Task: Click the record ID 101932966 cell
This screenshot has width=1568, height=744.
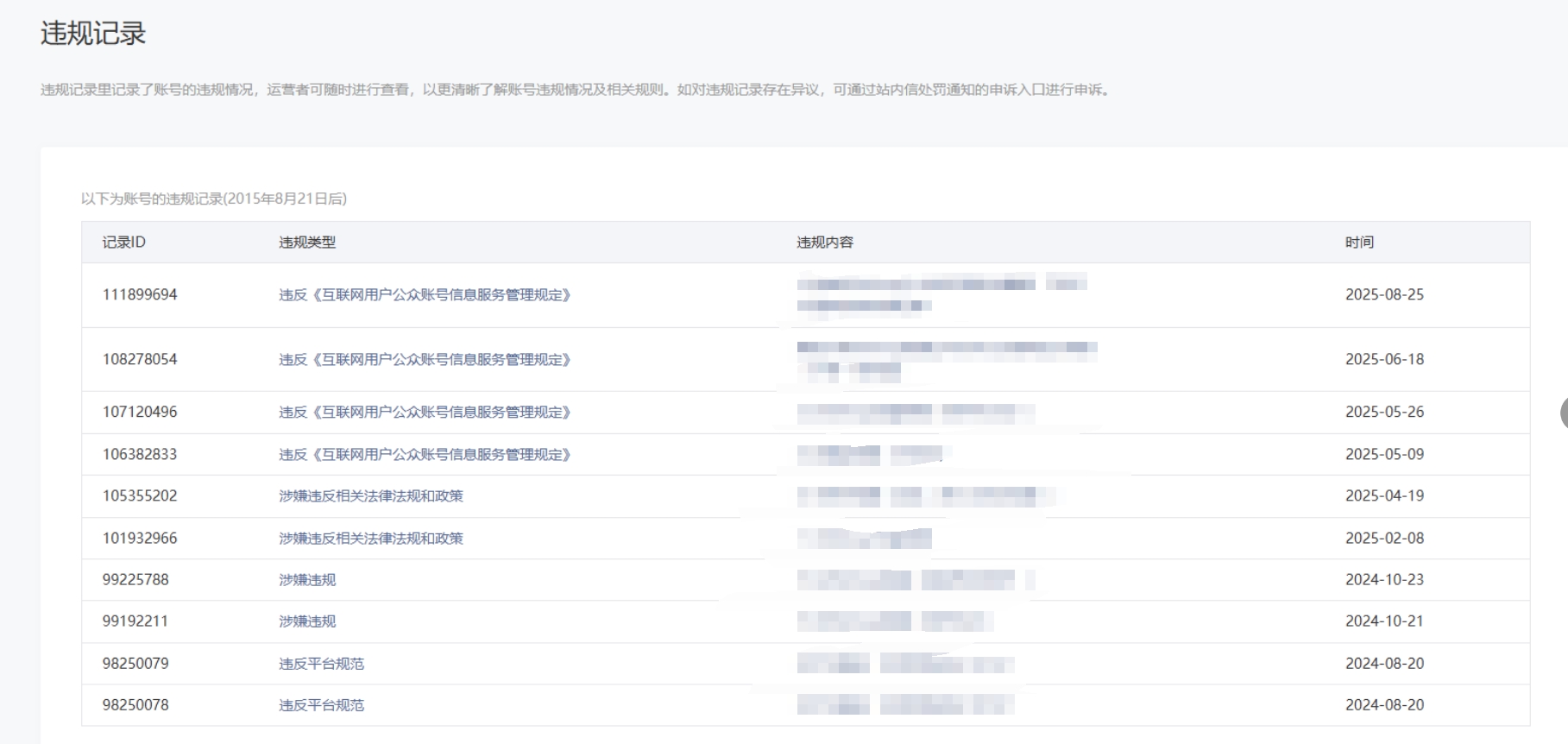Action: [139, 539]
